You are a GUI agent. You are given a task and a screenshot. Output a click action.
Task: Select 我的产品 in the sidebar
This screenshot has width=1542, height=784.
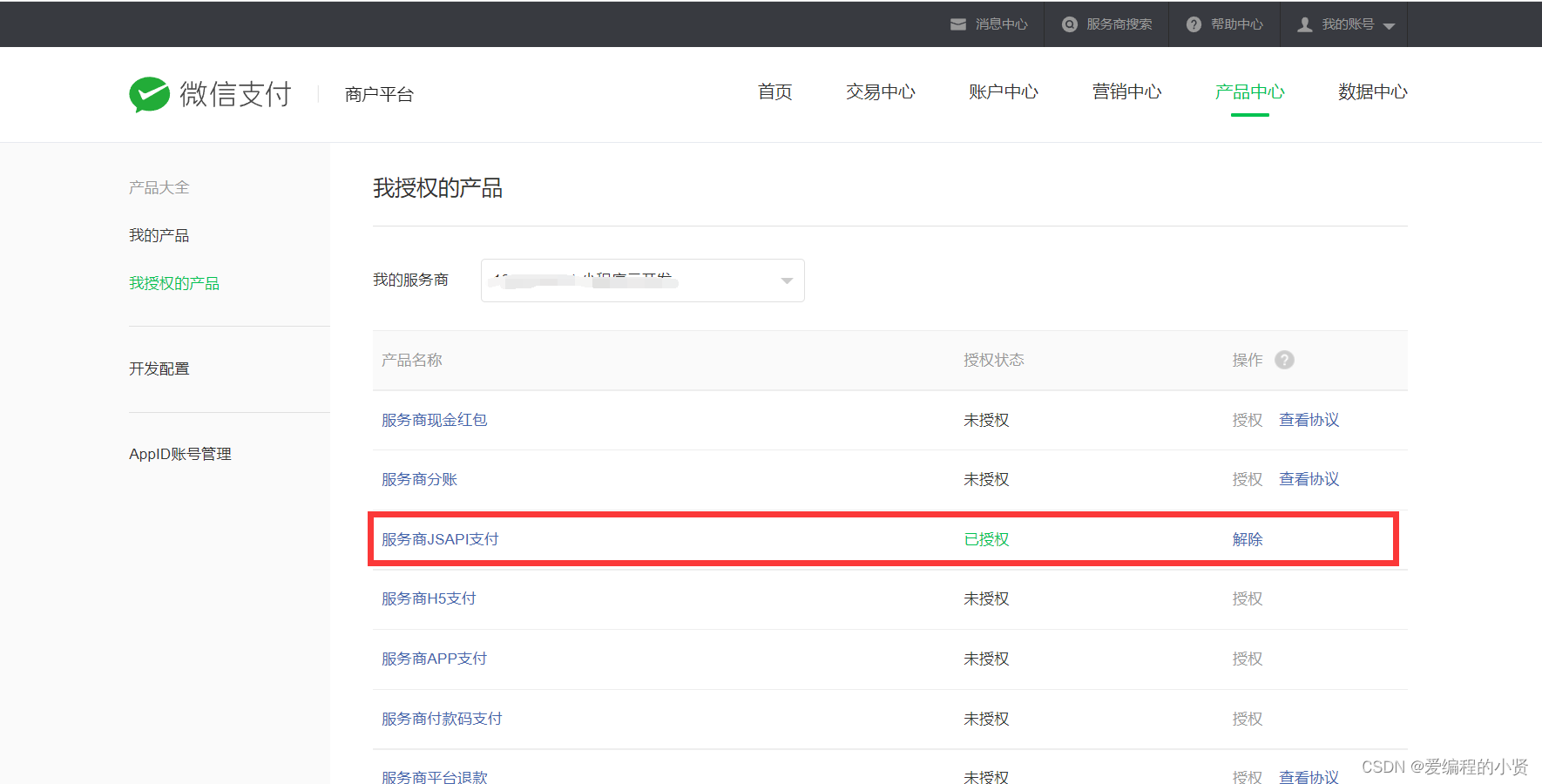coord(159,235)
